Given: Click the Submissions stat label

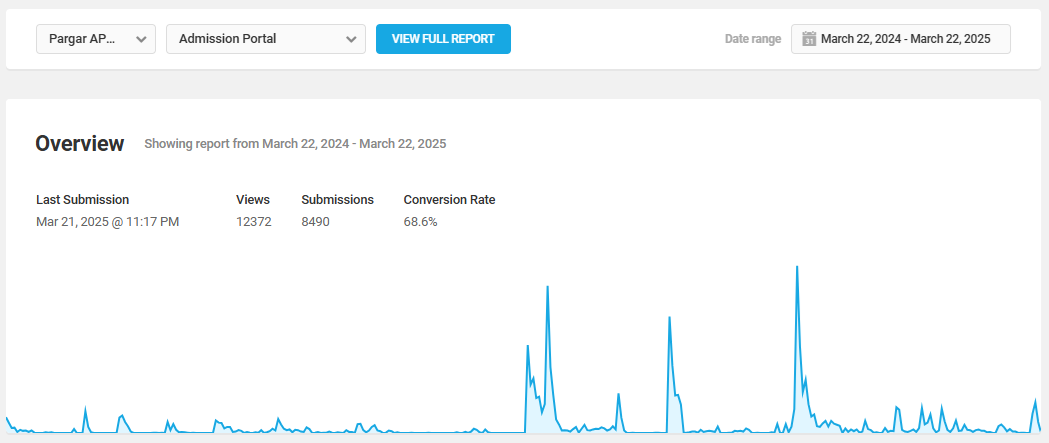Looking at the screenshot, I should pos(337,200).
